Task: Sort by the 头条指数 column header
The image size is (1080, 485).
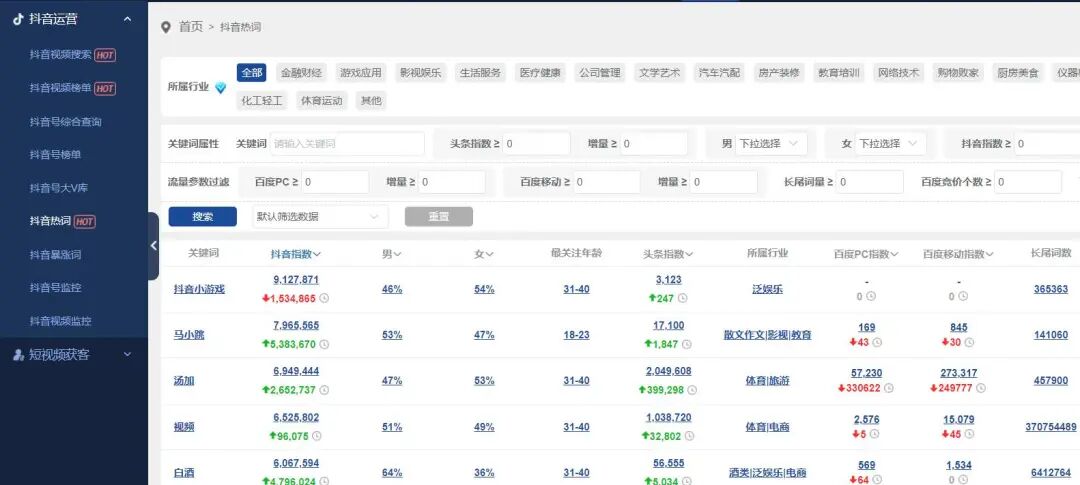Action: click(x=668, y=254)
